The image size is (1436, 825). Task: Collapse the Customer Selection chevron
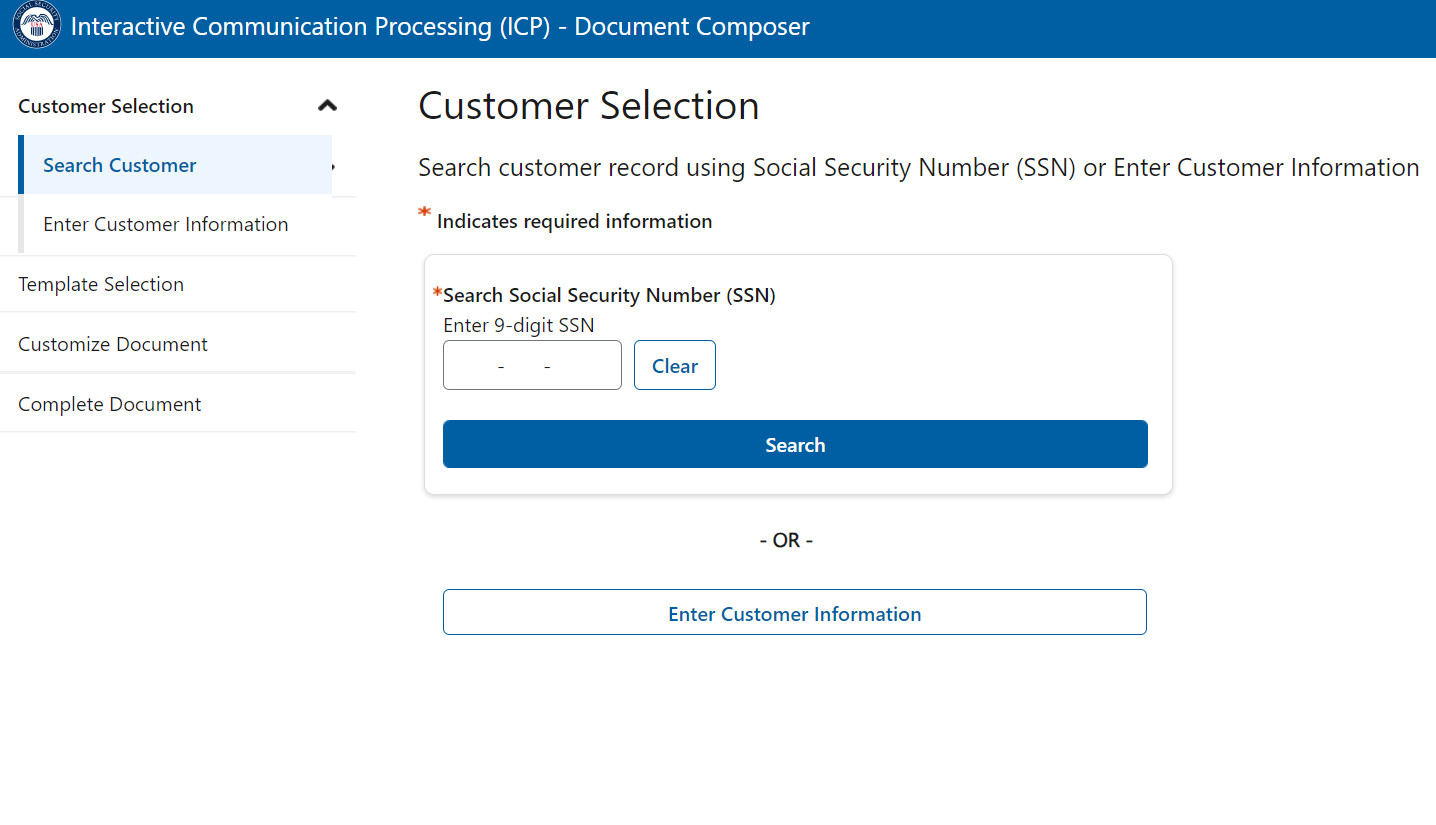[x=327, y=106]
